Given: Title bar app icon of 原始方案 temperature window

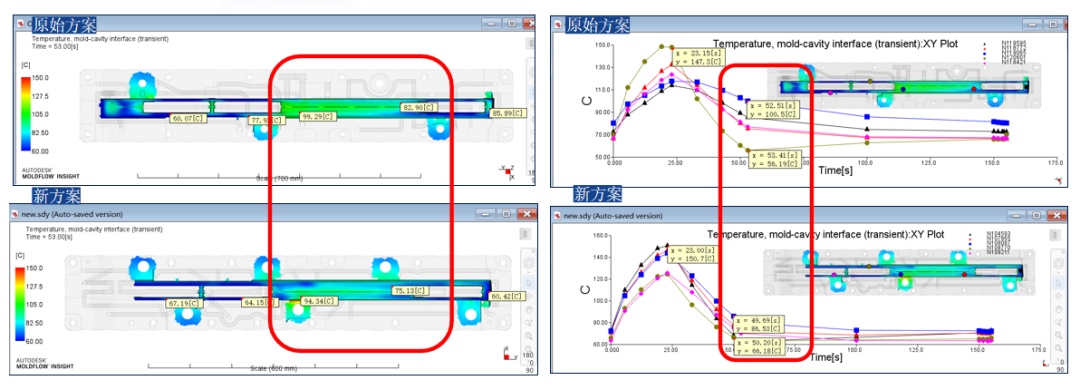Looking at the screenshot, I should point(21,23).
